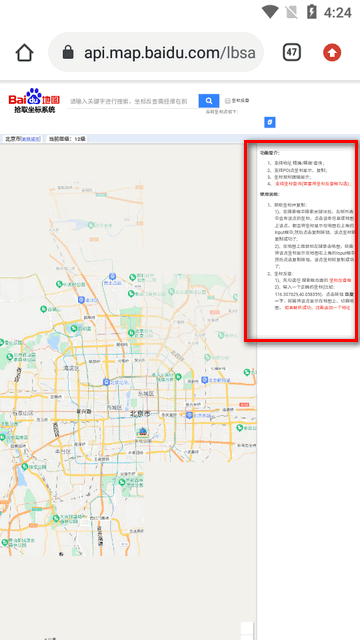The width and height of the screenshot is (360, 640).
Task: Click the red item 4 text under 功能简介
Action: 313,184
